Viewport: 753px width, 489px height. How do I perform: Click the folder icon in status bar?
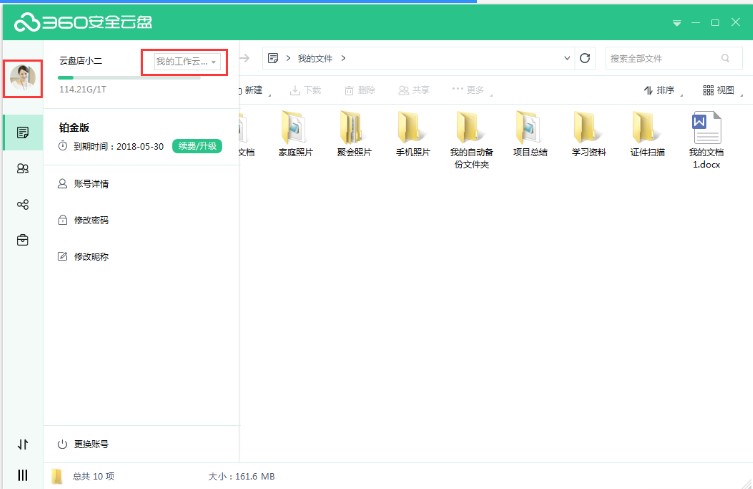(57, 476)
